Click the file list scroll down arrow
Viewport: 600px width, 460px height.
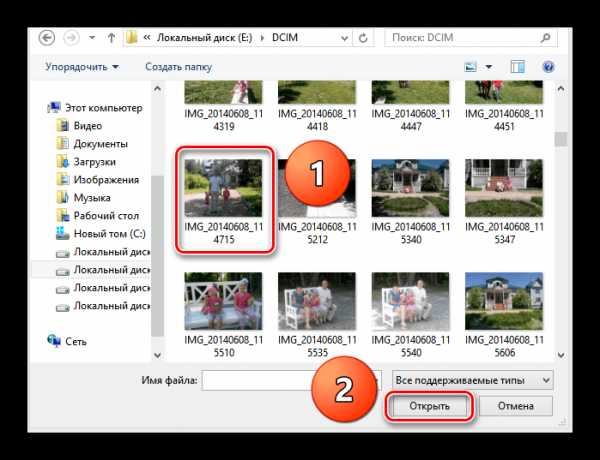561,355
